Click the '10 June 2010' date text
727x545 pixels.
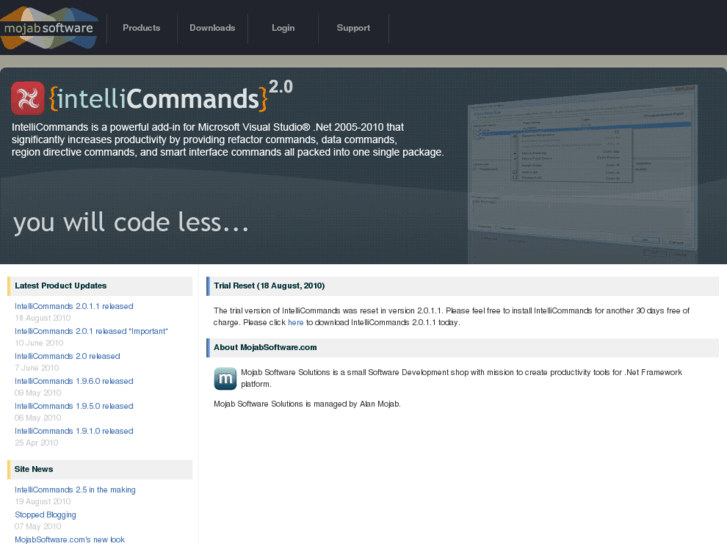pos(39,343)
